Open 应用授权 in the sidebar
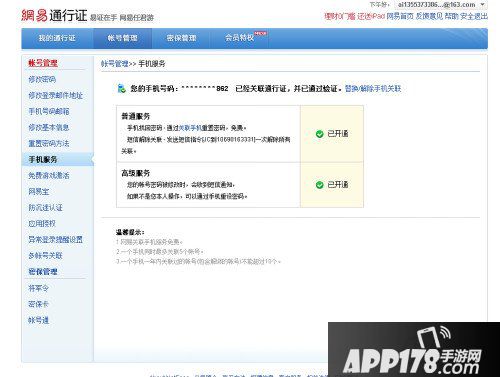This screenshot has height=377, width=500. [42, 223]
